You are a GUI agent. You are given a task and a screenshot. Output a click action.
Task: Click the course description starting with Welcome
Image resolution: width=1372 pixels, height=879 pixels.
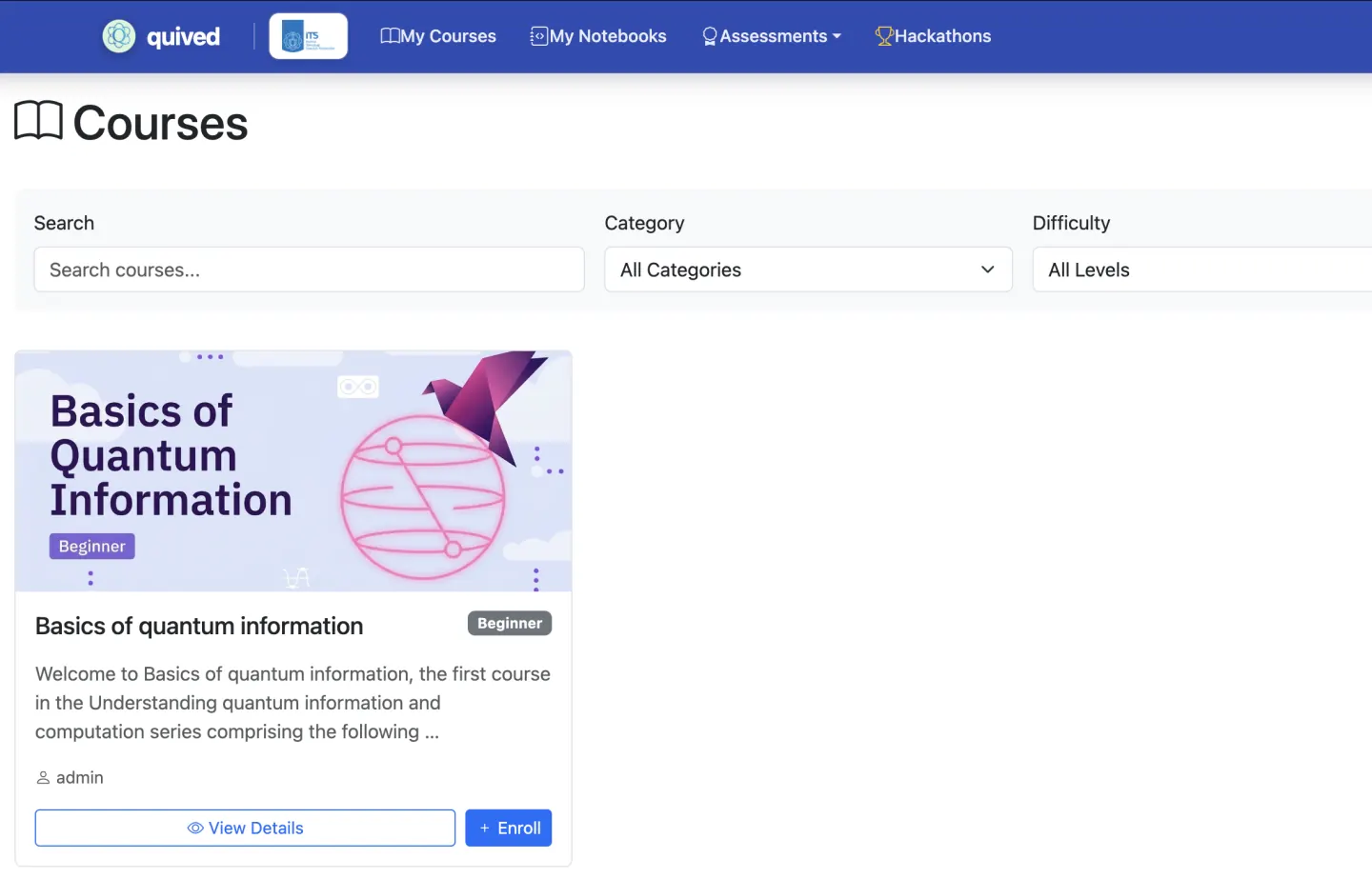click(293, 703)
